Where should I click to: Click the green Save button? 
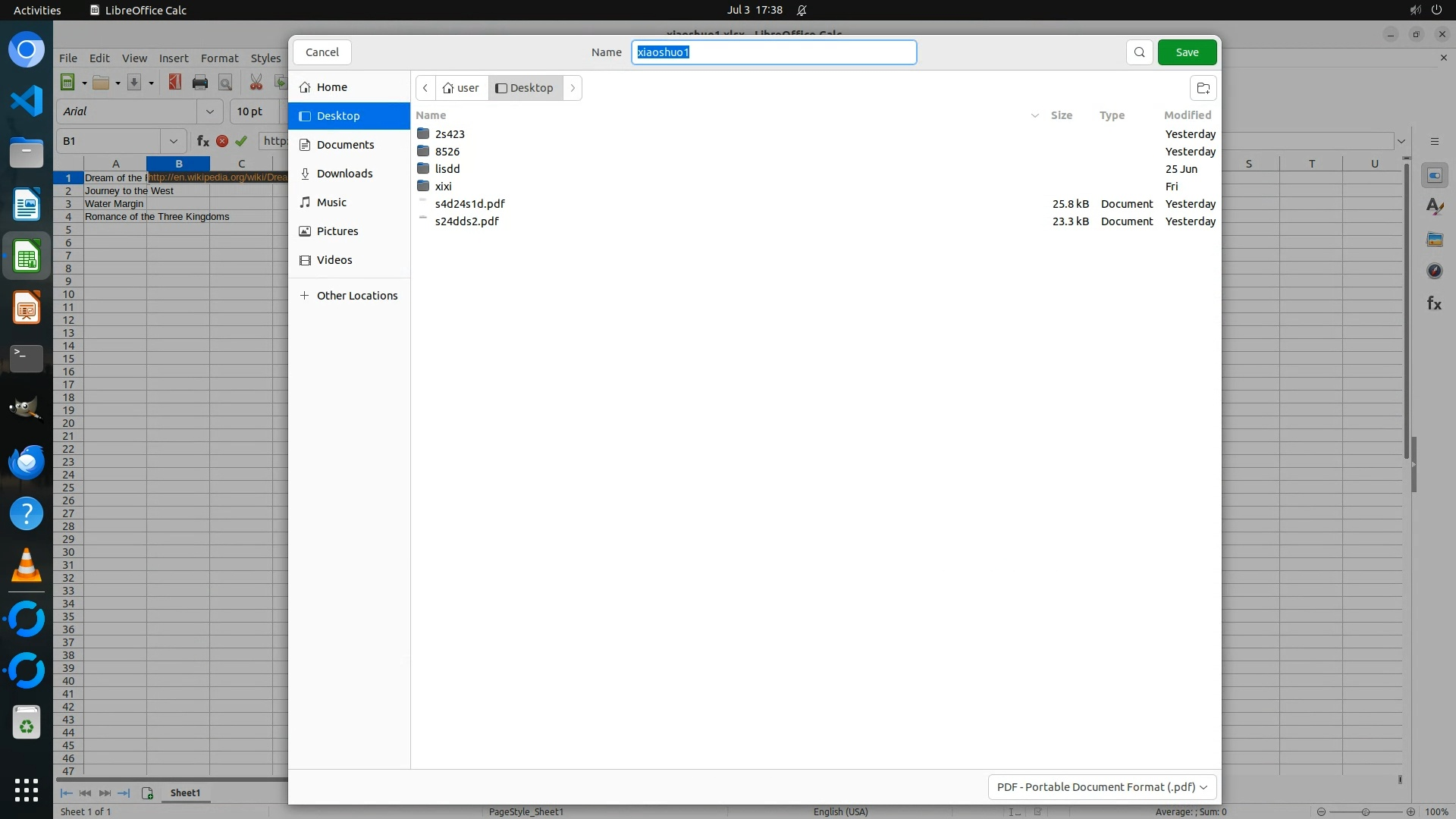1187,52
